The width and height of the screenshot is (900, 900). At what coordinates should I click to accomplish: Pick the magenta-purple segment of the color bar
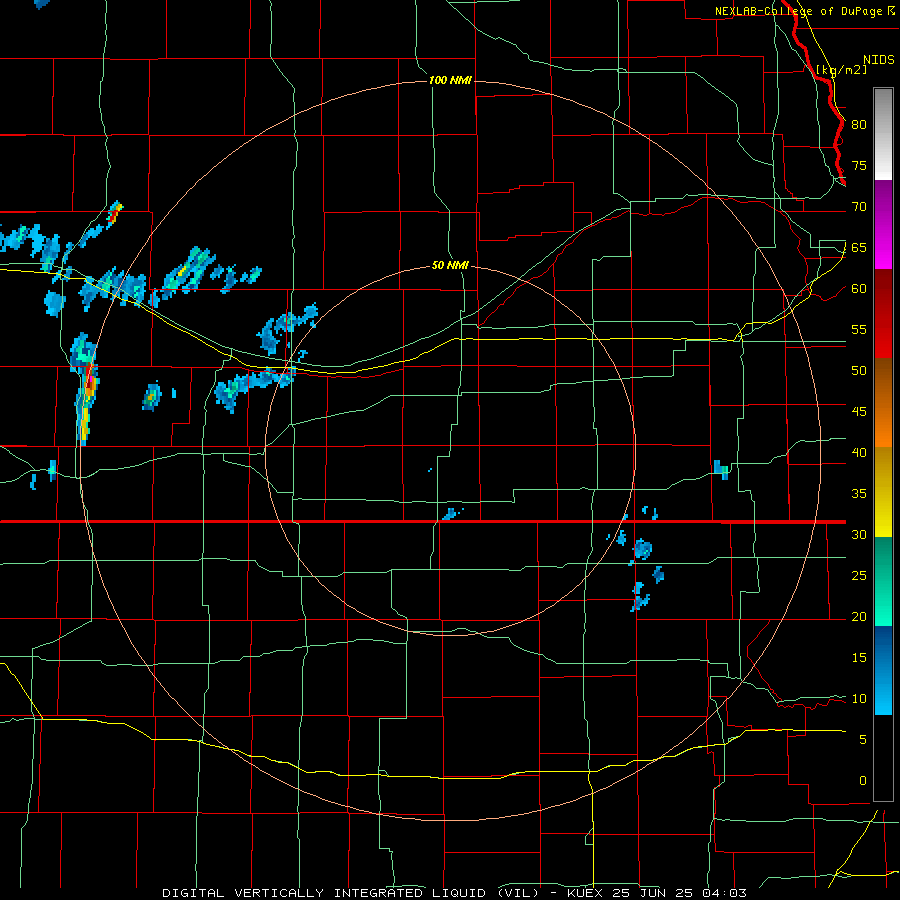point(883,225)
